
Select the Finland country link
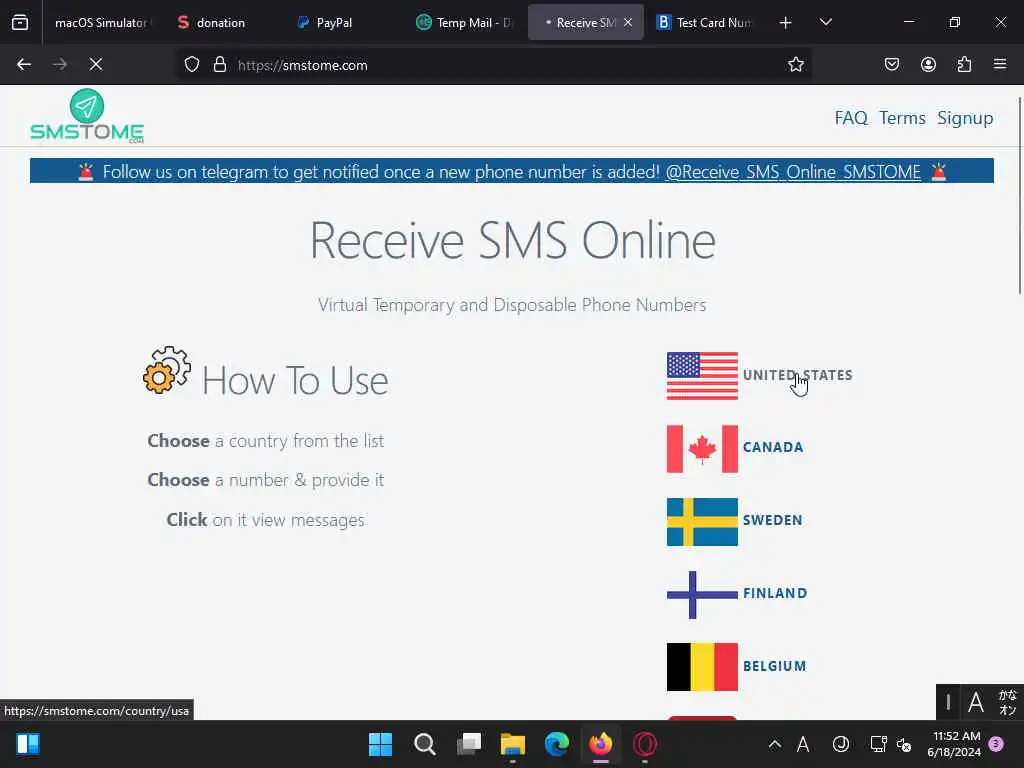(775, 593)
